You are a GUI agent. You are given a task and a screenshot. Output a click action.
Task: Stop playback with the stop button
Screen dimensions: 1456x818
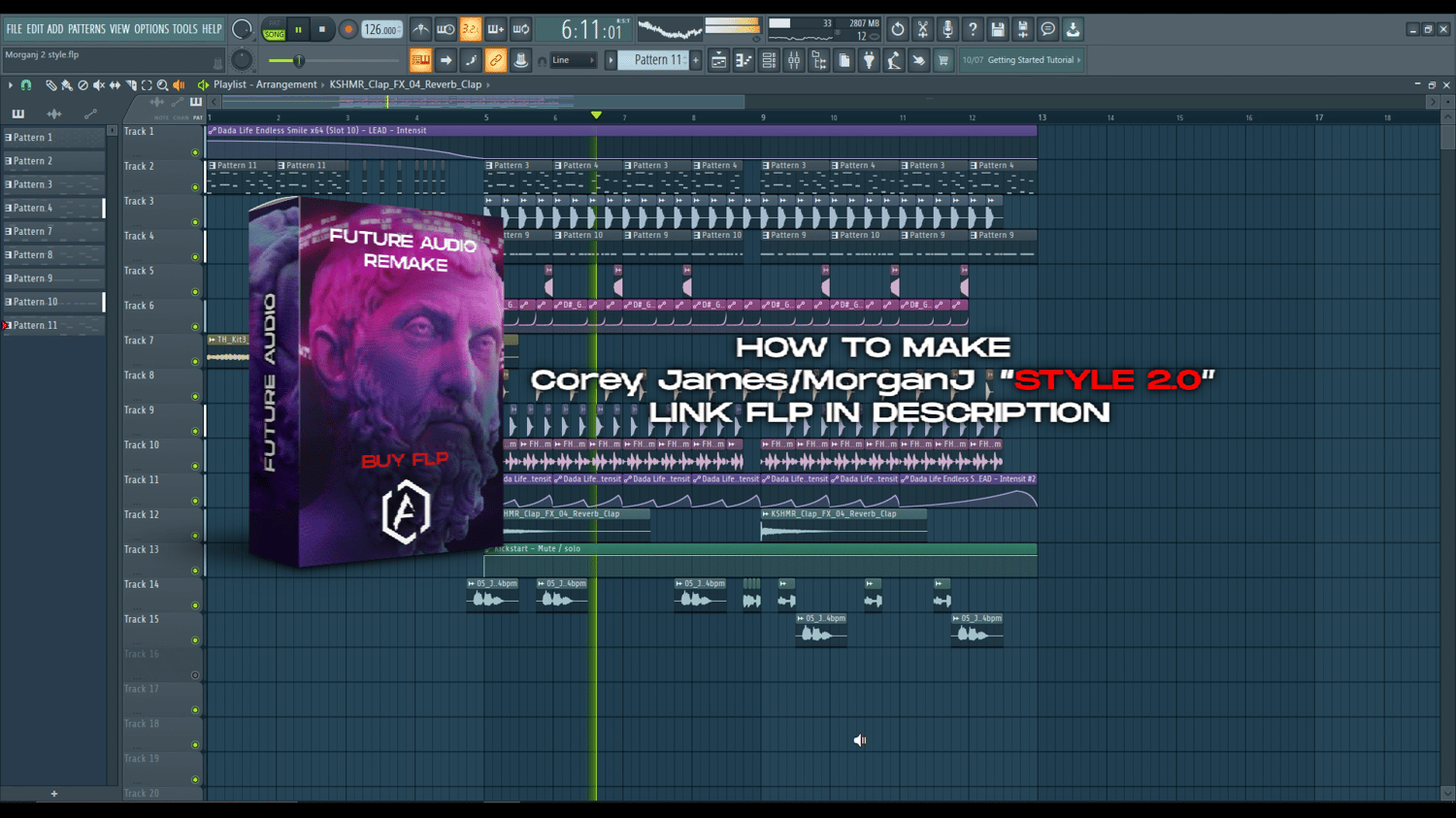[322, 29]
